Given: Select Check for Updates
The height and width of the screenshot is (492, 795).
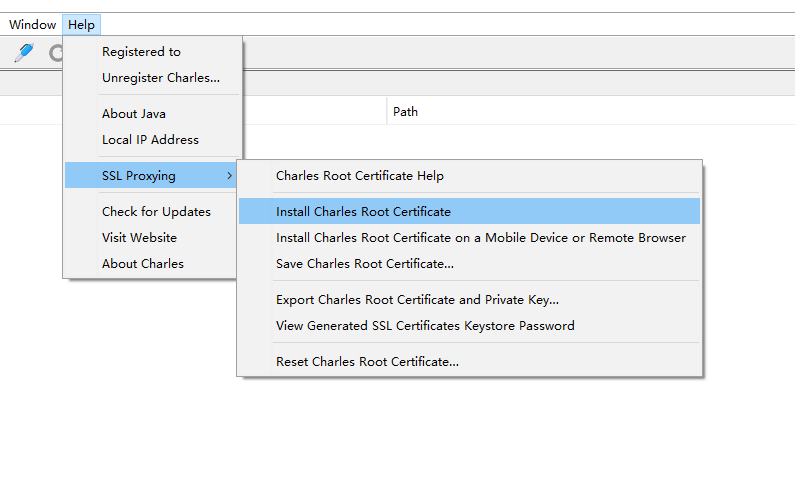Looking at the screenshot, I should (x=152, y=212).
